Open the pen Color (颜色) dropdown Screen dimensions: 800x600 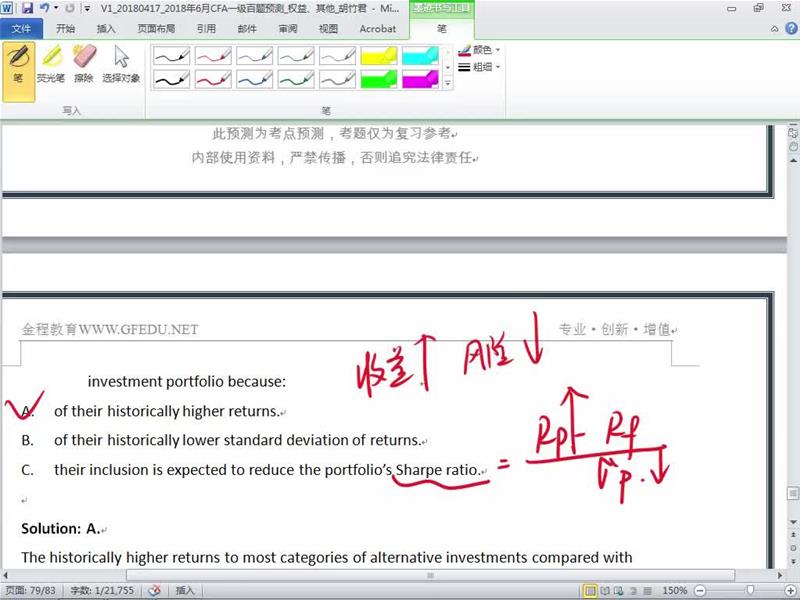pos(480,50)
